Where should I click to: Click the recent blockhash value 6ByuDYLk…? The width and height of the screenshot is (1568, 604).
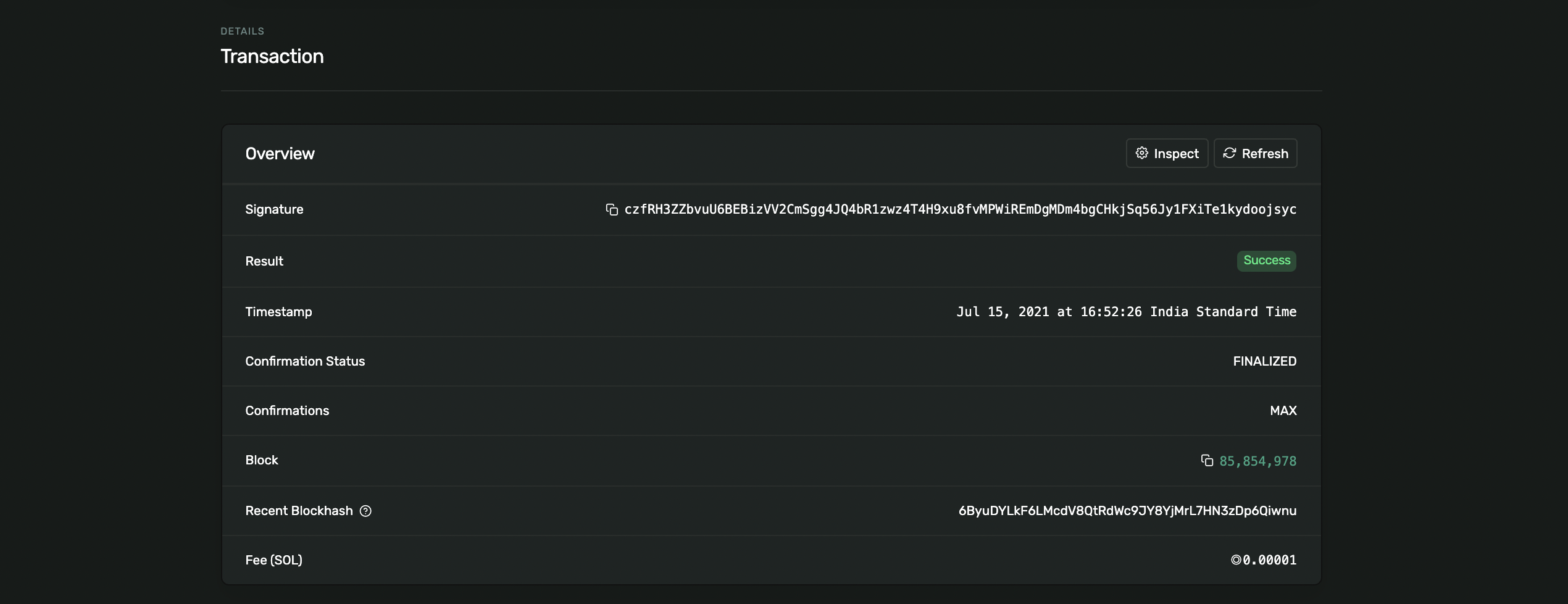click(1127, 511)
